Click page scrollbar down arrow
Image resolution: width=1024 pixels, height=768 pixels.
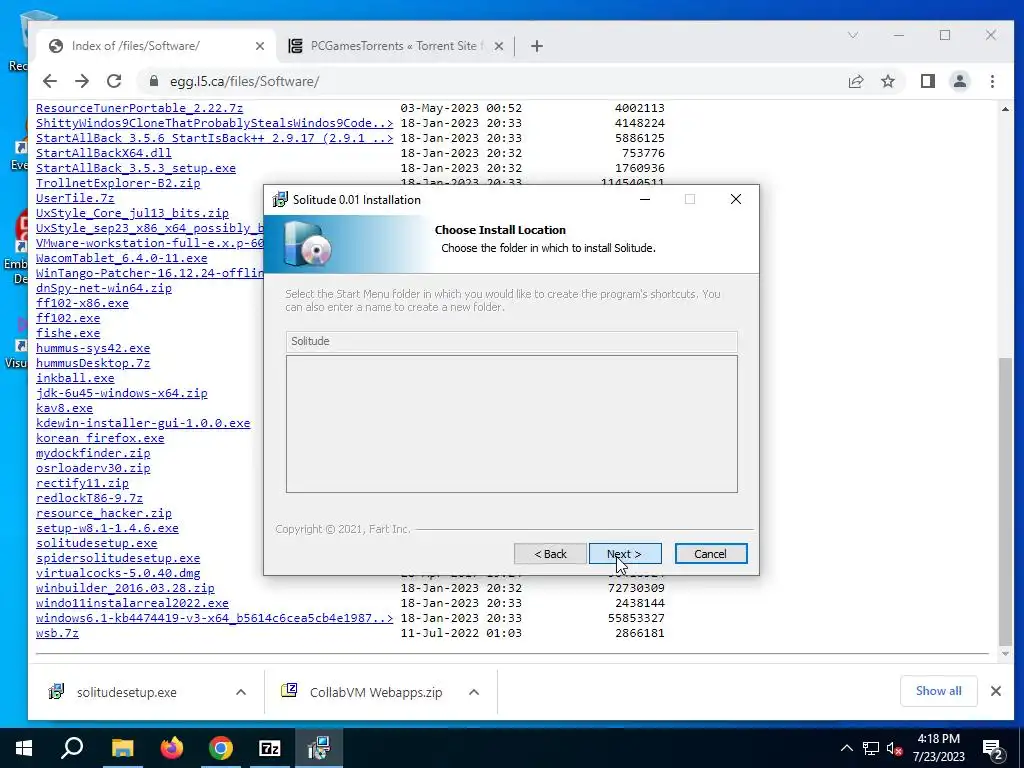(x=1006, y=654)
